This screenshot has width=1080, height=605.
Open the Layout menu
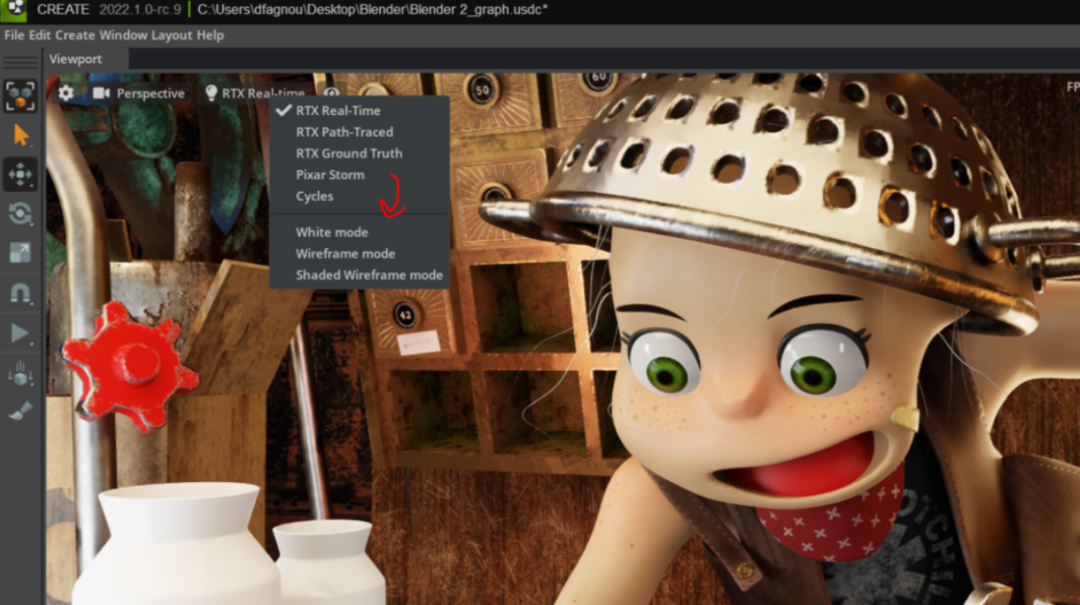pyautogui.click(x=172, y=35)
